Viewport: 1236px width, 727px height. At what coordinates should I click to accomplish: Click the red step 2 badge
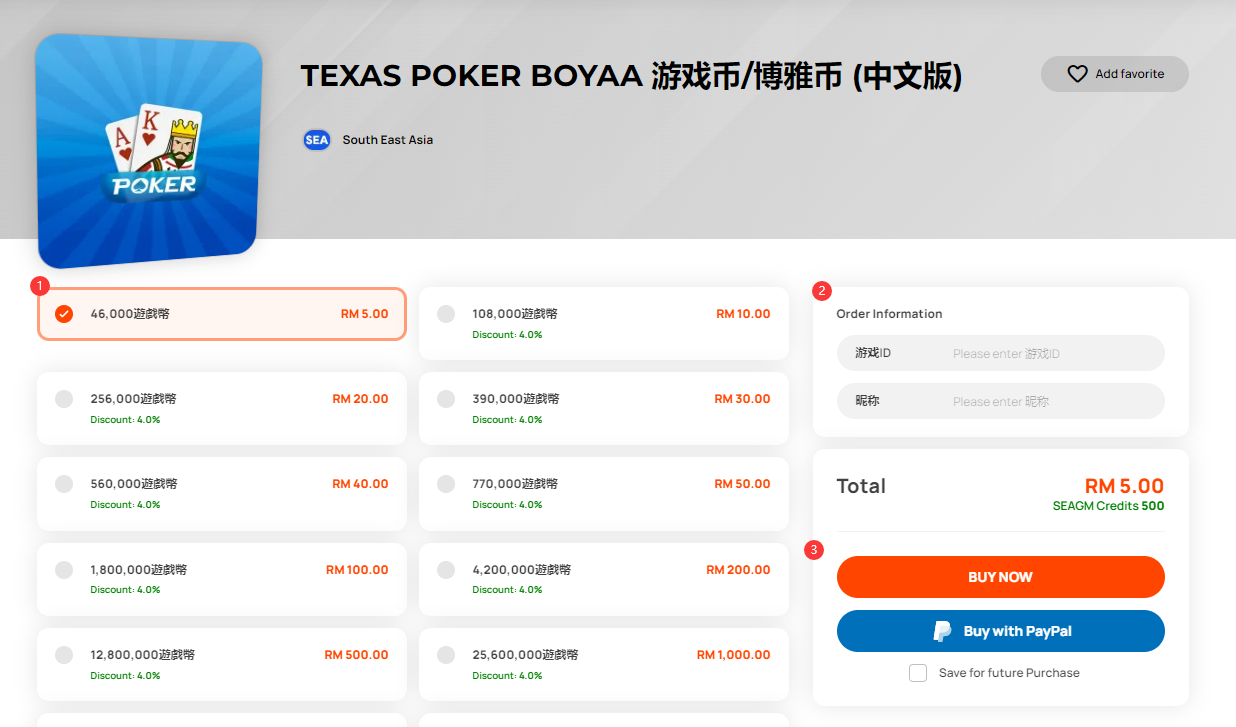coord(822,291)
